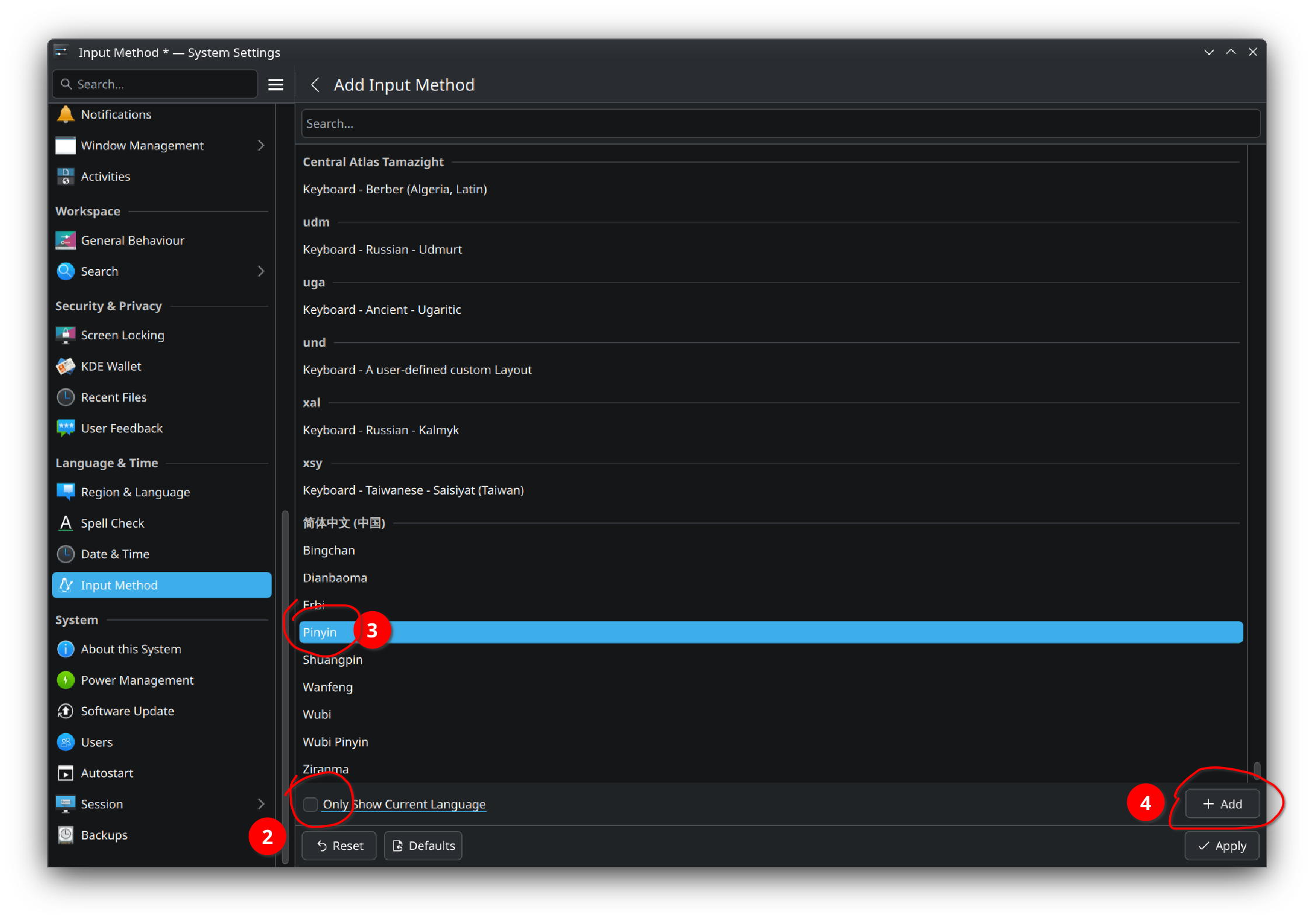Choose Wubi Pinyin input method
Viewport: 1314px width, 924px height.
coord(335,742)
